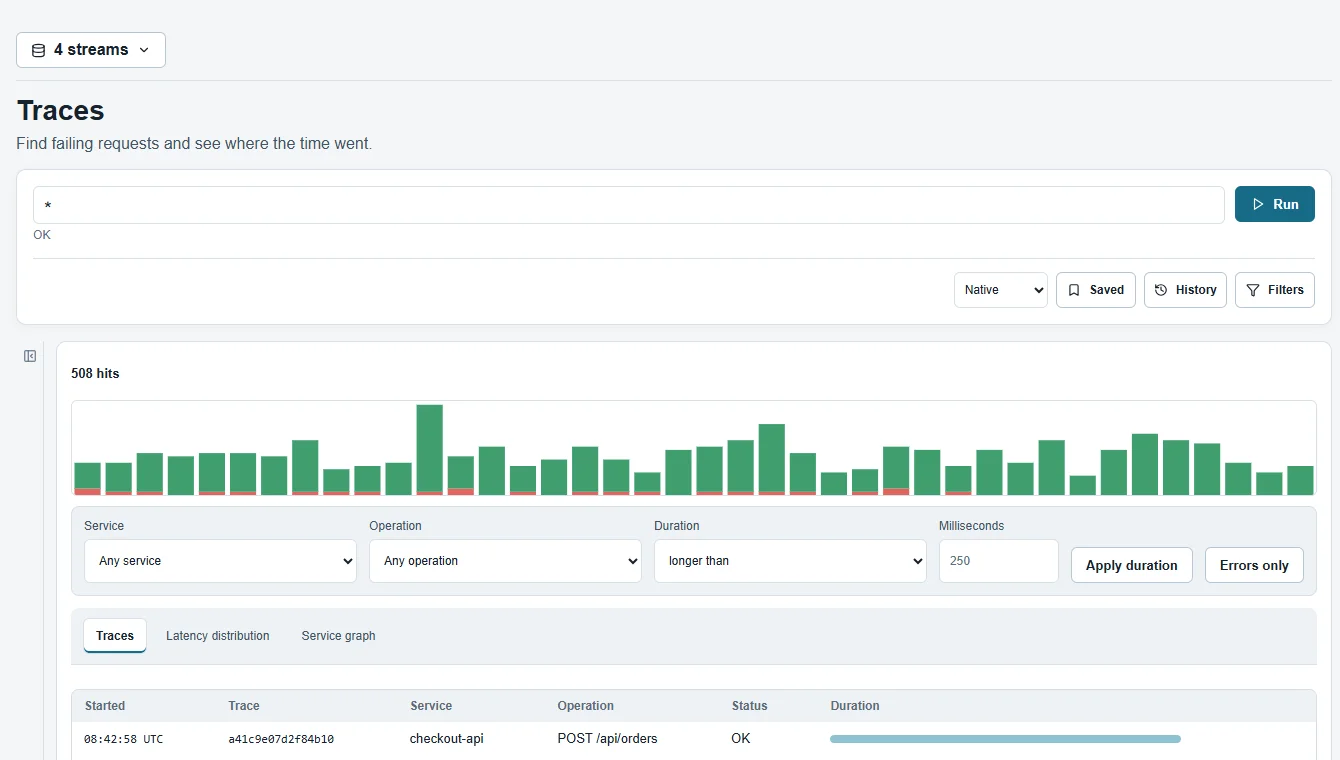Open the 4 streams selector
The image size is (1340, 760).
point(91,50)
